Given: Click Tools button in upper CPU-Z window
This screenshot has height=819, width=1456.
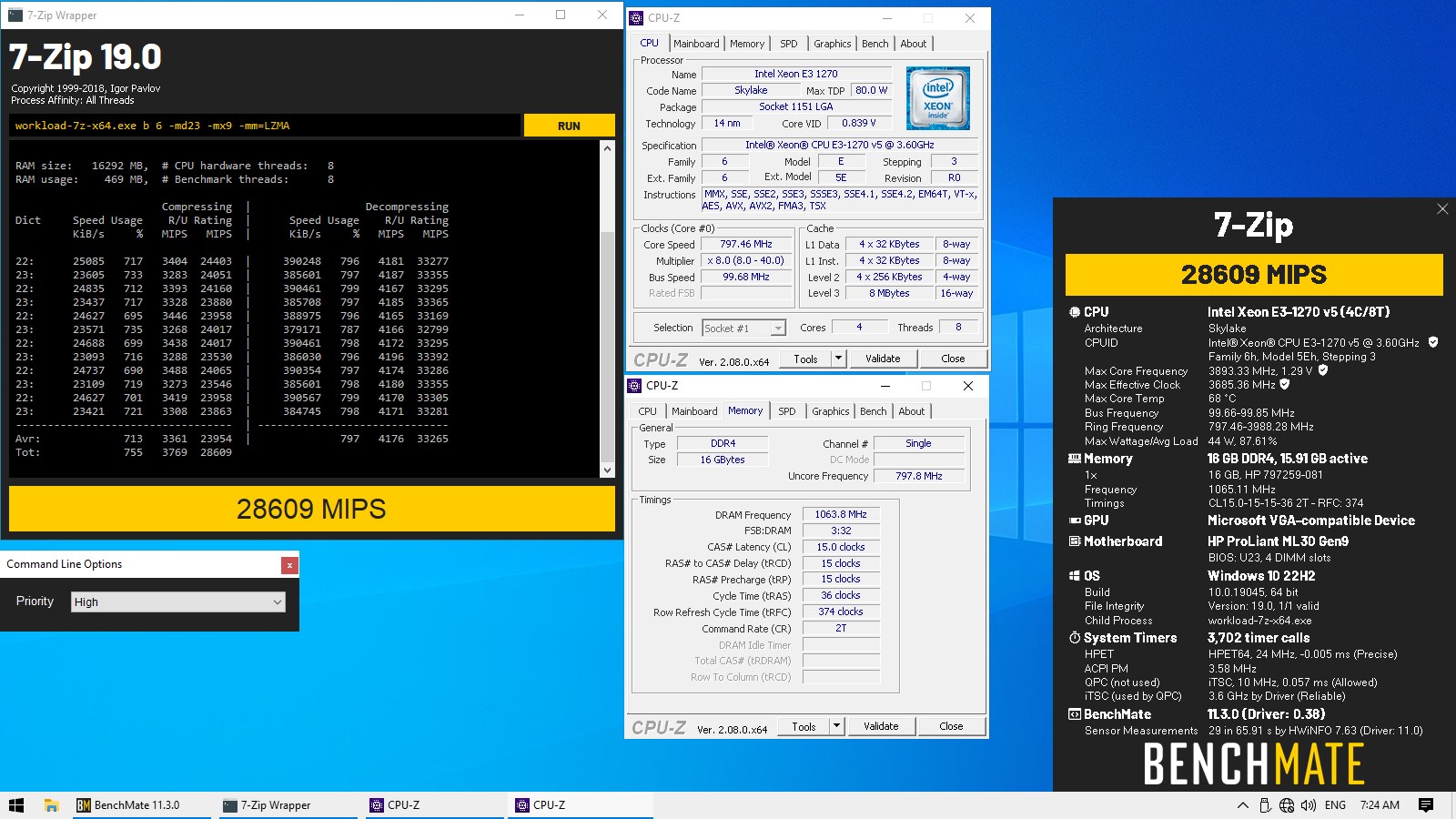Looking at the screenshot, I should (x=805, y=359).
